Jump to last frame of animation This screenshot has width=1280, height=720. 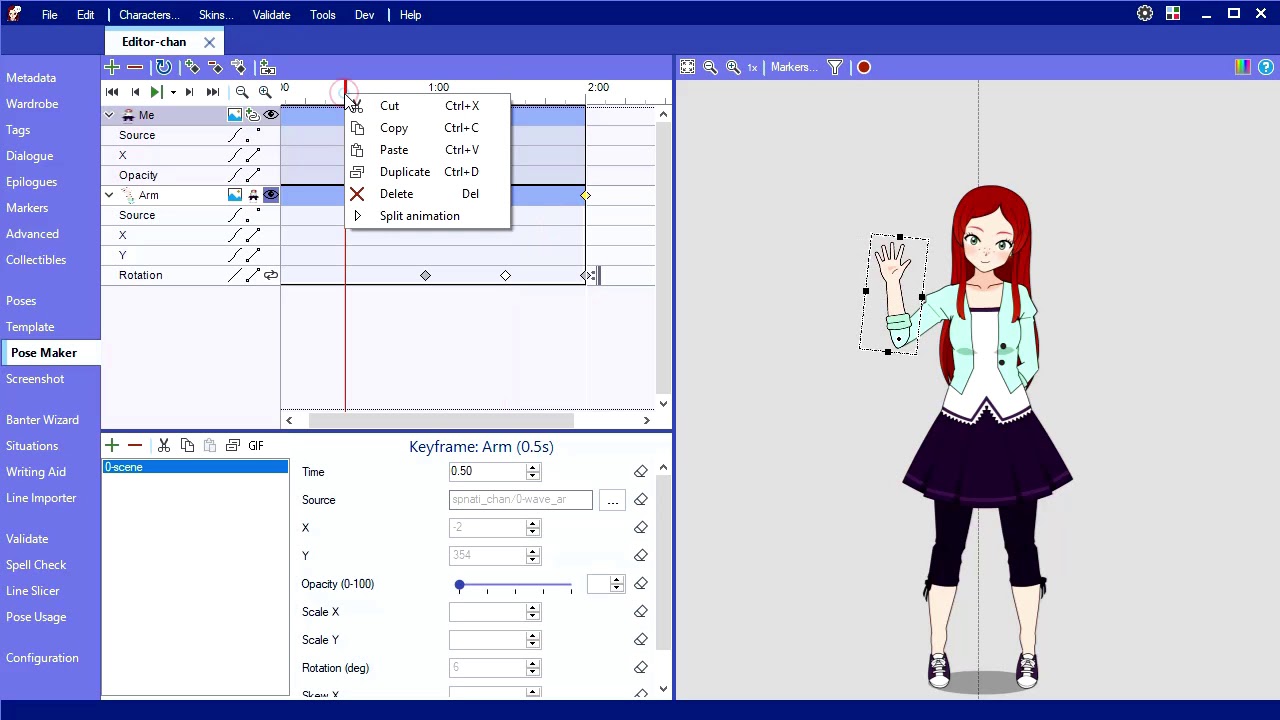[x=213, y=92]
